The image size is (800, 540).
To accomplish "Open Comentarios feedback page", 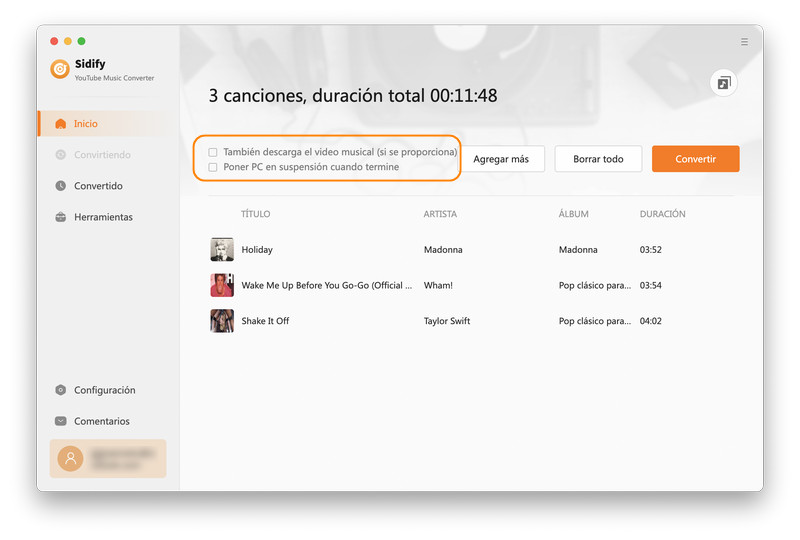I will [x=104, y=421].
